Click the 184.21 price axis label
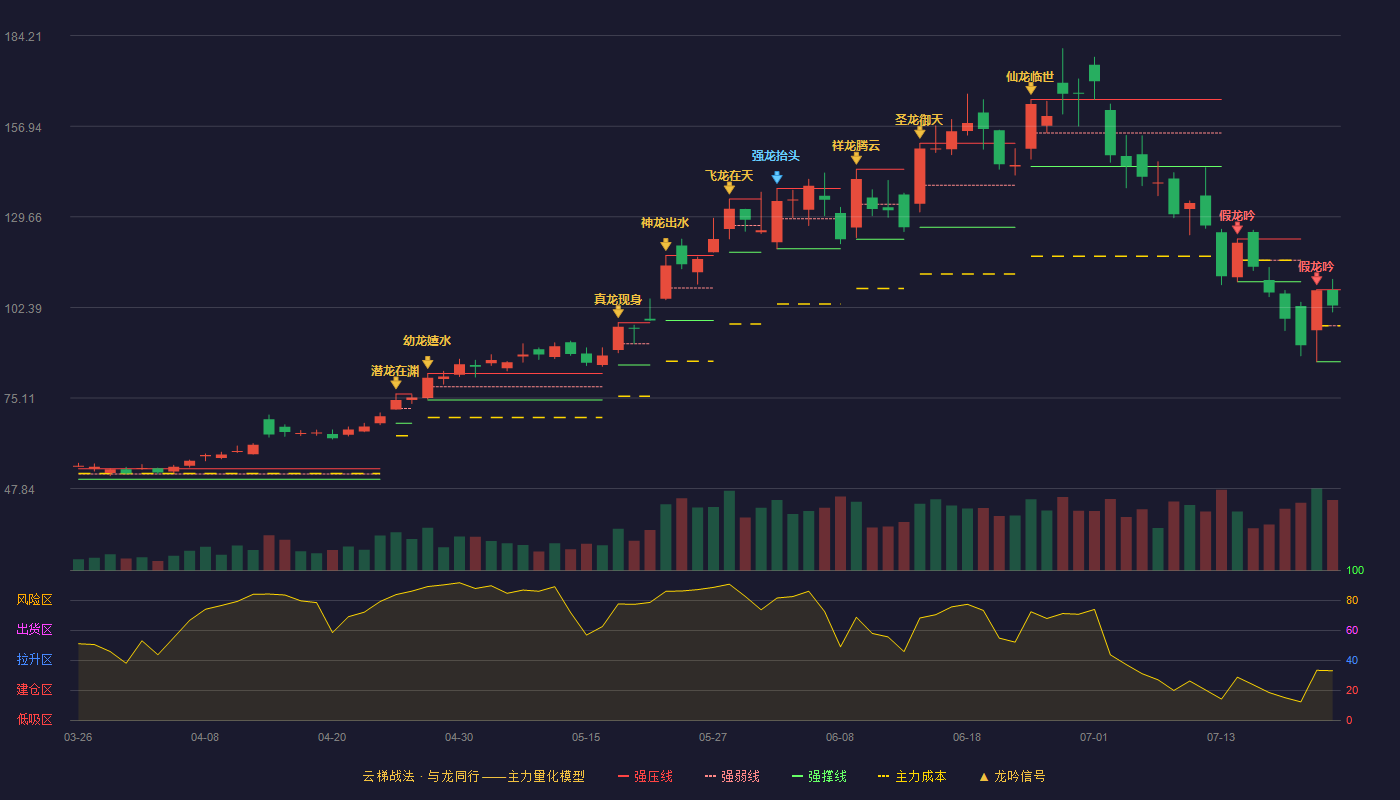This screenshot has width=1400, height=800. tap(23, 37)
